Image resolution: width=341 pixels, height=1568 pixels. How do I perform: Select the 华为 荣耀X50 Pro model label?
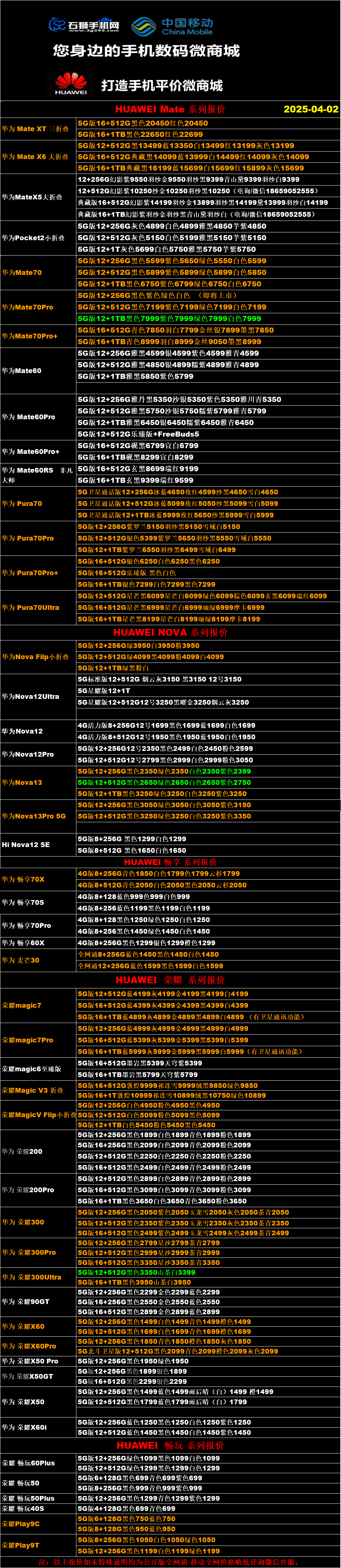[x=31, y=1362]
